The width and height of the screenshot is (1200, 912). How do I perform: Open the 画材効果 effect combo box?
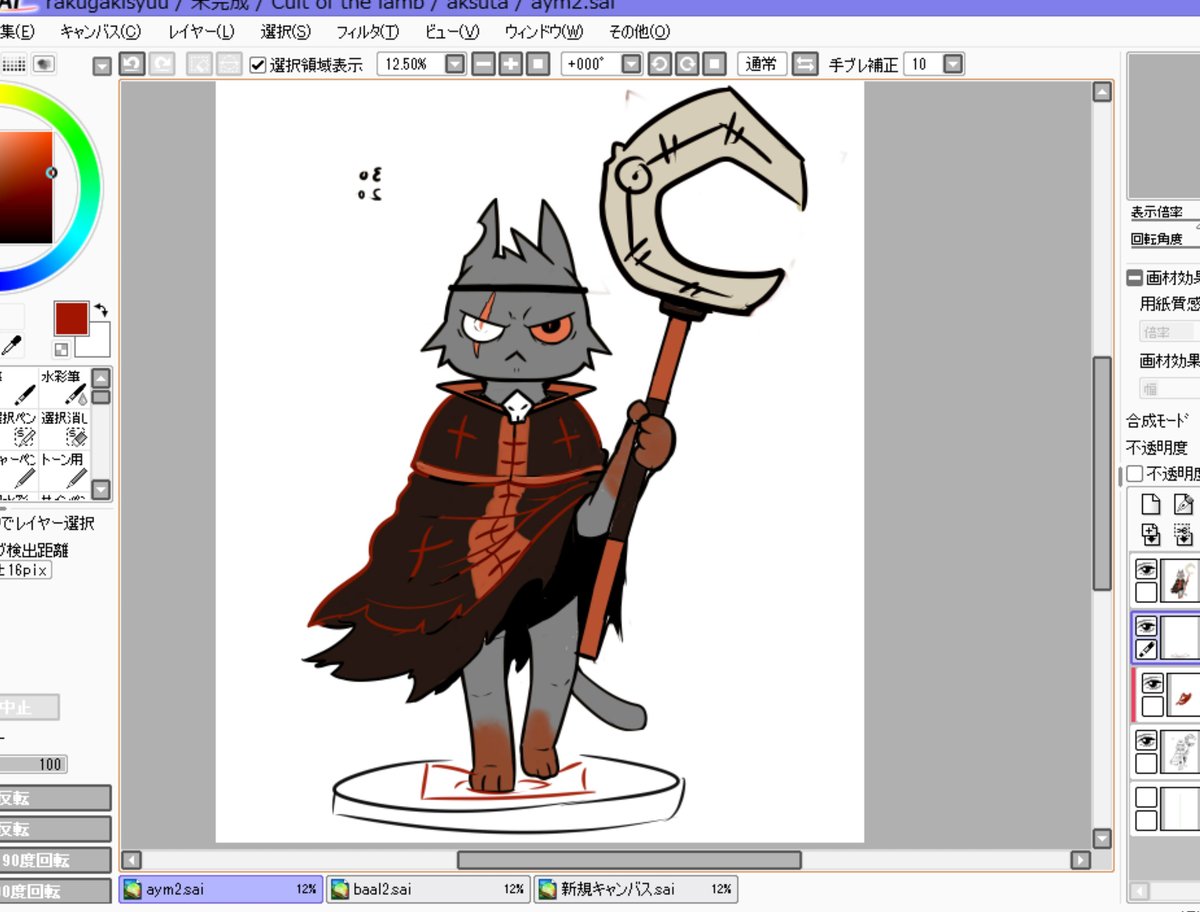coord(1169,388)
